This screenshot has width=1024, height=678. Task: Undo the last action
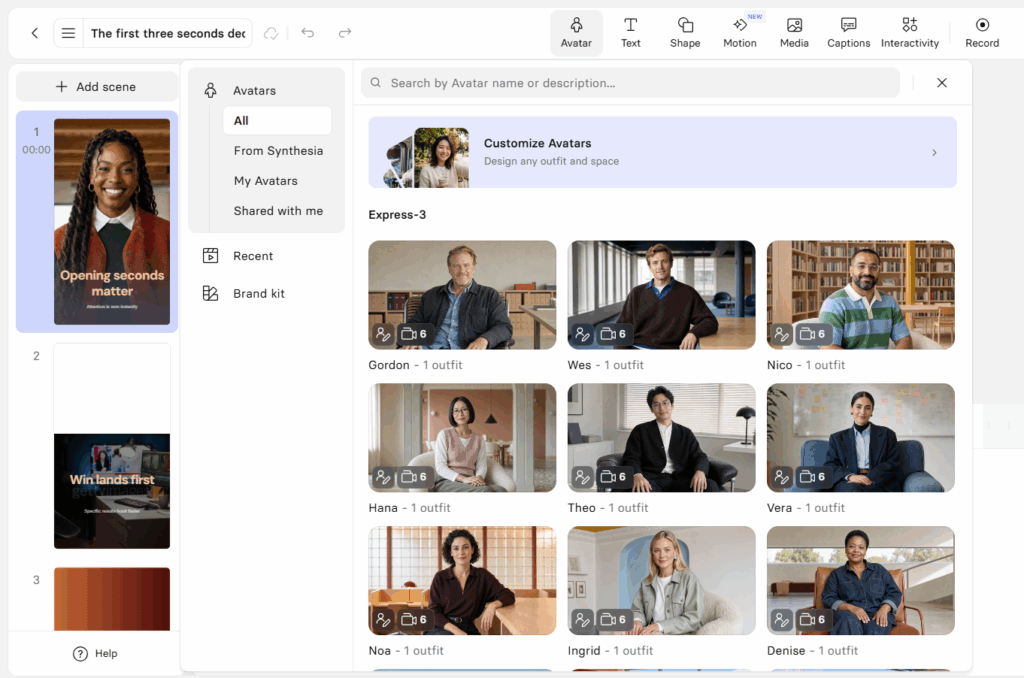point(308,33)
